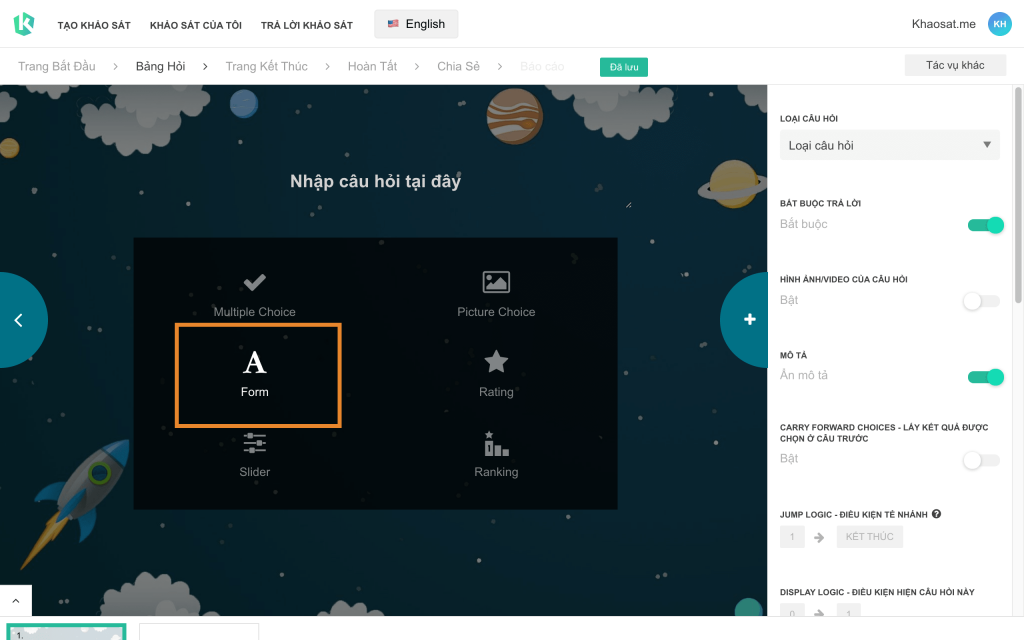Open TRẢ LỜI KHẢO SÁT menu
Screen dimensions: 1024x640
(x=307, y=25)
